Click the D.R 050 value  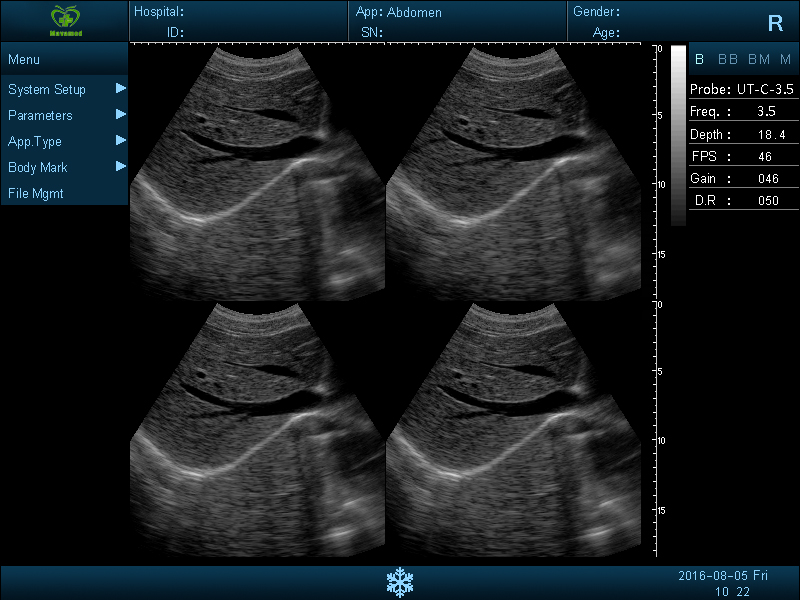(768, 201)
